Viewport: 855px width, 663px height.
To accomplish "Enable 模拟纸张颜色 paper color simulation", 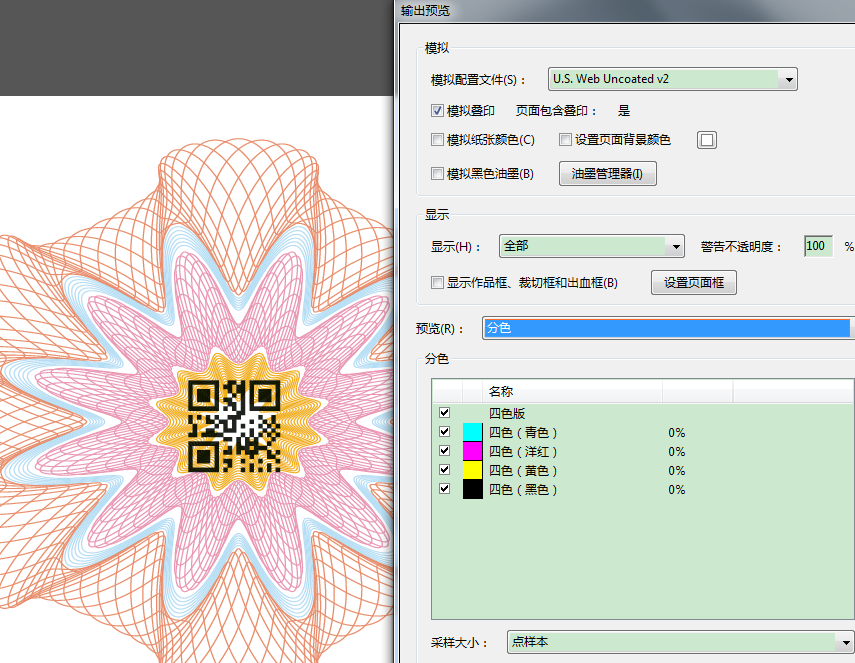I will coord(437,139).
